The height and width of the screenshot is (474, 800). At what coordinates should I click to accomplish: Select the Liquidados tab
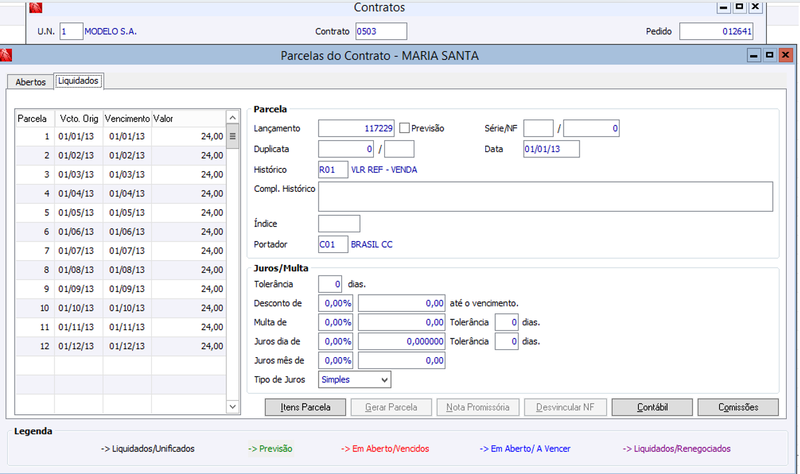78,81
